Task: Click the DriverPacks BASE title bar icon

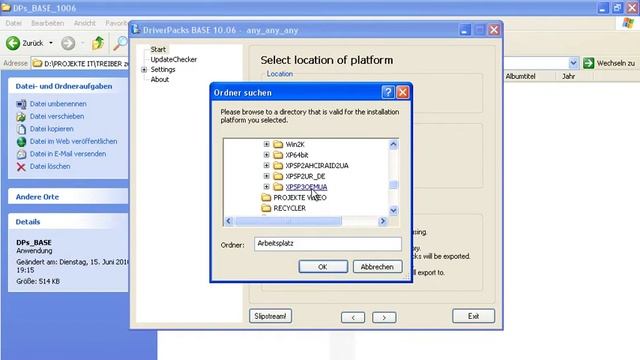Action: pyautogui.click(x=136, y=29)
